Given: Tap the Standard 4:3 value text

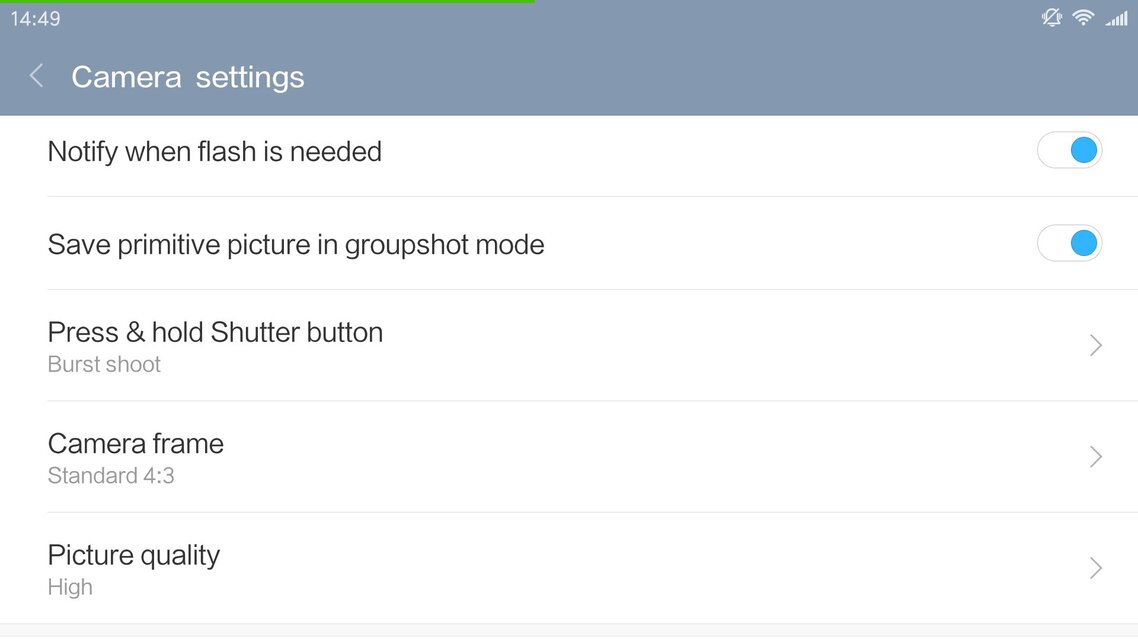Looking at the screenshot, I should point(111,476).
